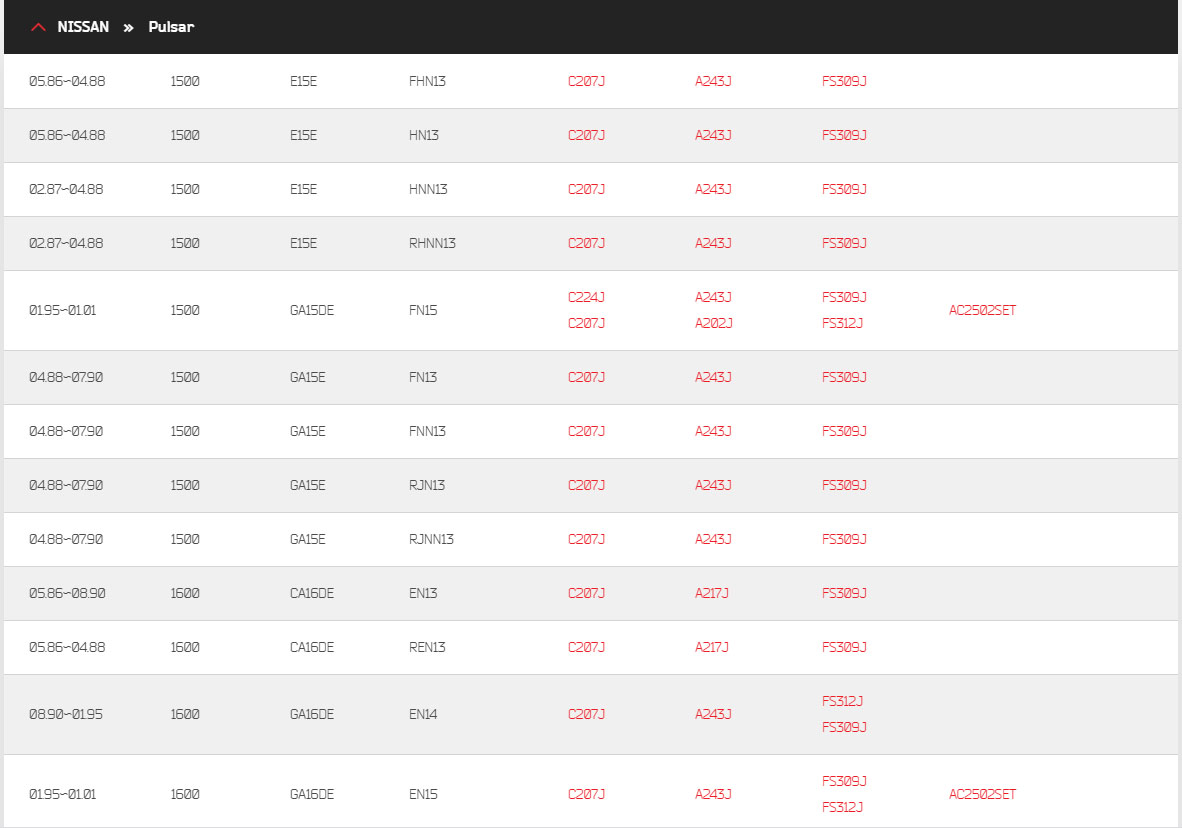Open A243J link in RJNN13 row
The image size is (1182, 828).
(713, 539)
